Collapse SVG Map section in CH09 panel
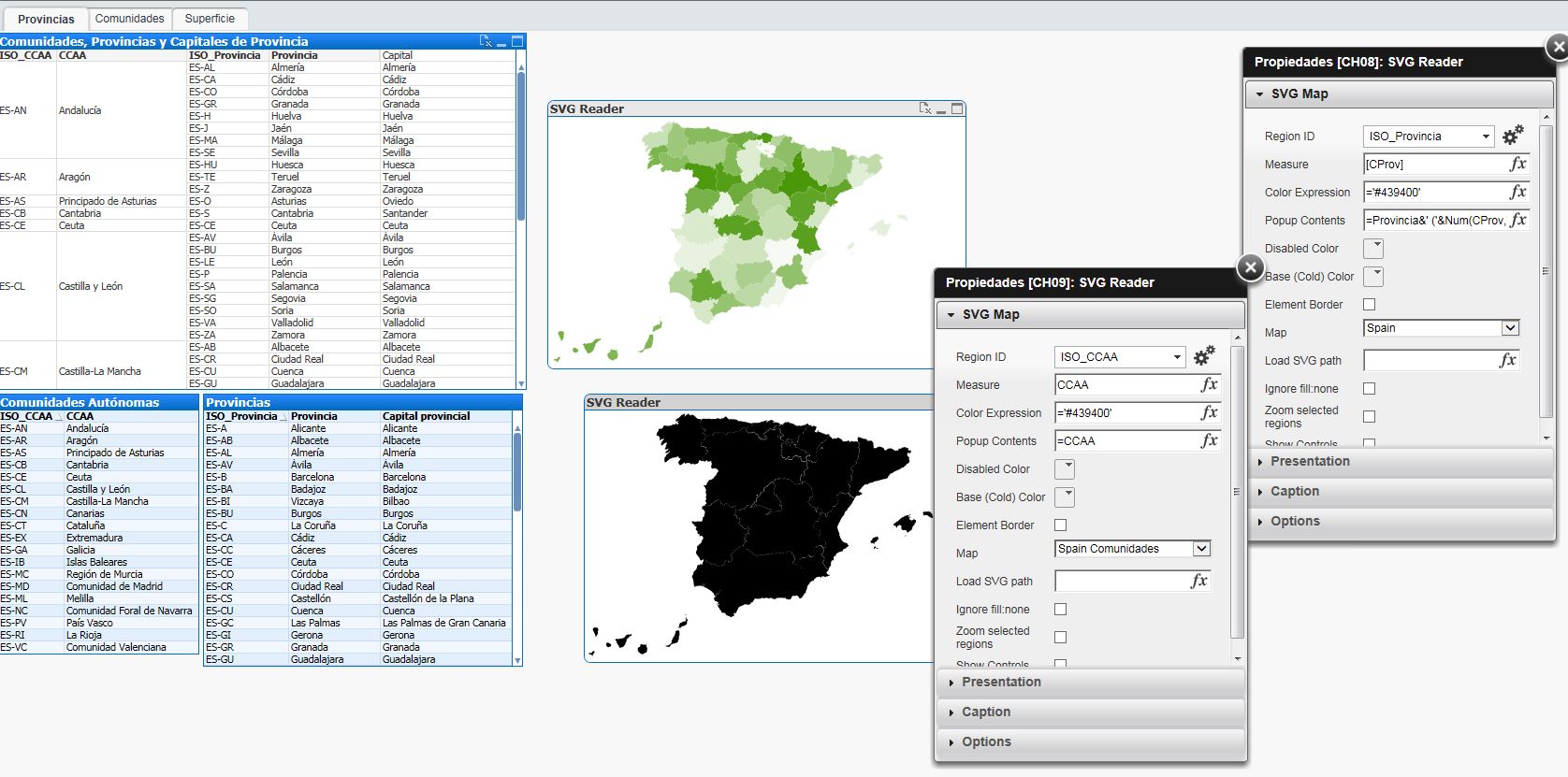The image size is (1568, 777). tap(1091, 314)
